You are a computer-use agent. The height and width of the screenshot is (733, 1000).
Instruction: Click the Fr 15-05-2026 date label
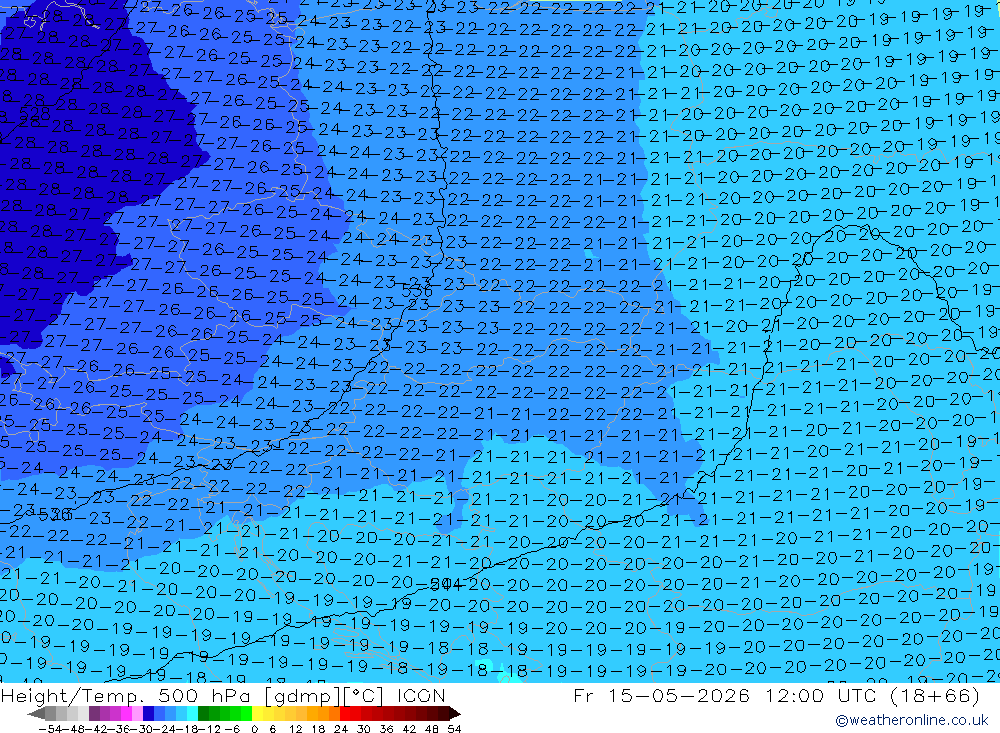coord(661,695)
